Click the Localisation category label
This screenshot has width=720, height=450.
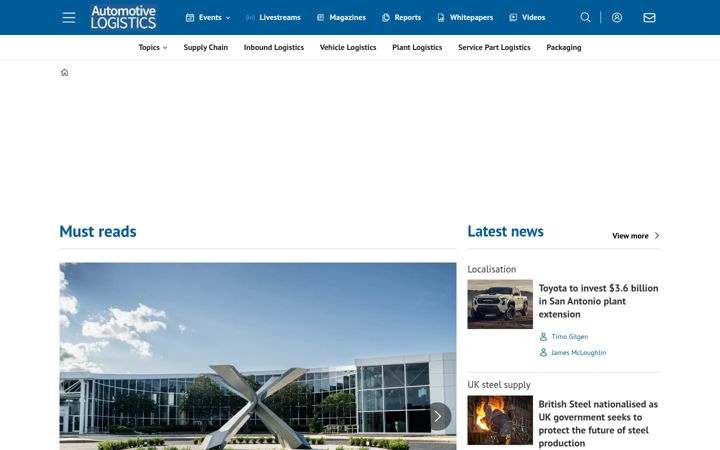tap(492, 269)
